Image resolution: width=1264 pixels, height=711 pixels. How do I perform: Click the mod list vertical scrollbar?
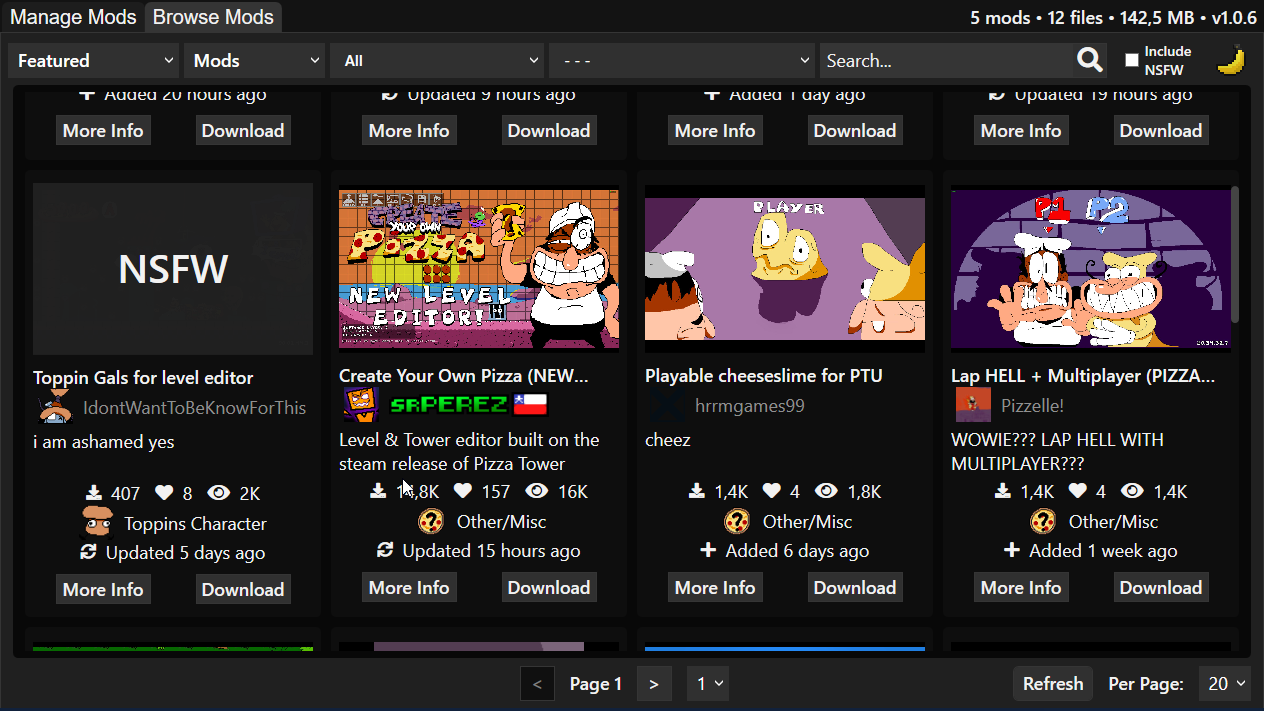pos(1235,255)
